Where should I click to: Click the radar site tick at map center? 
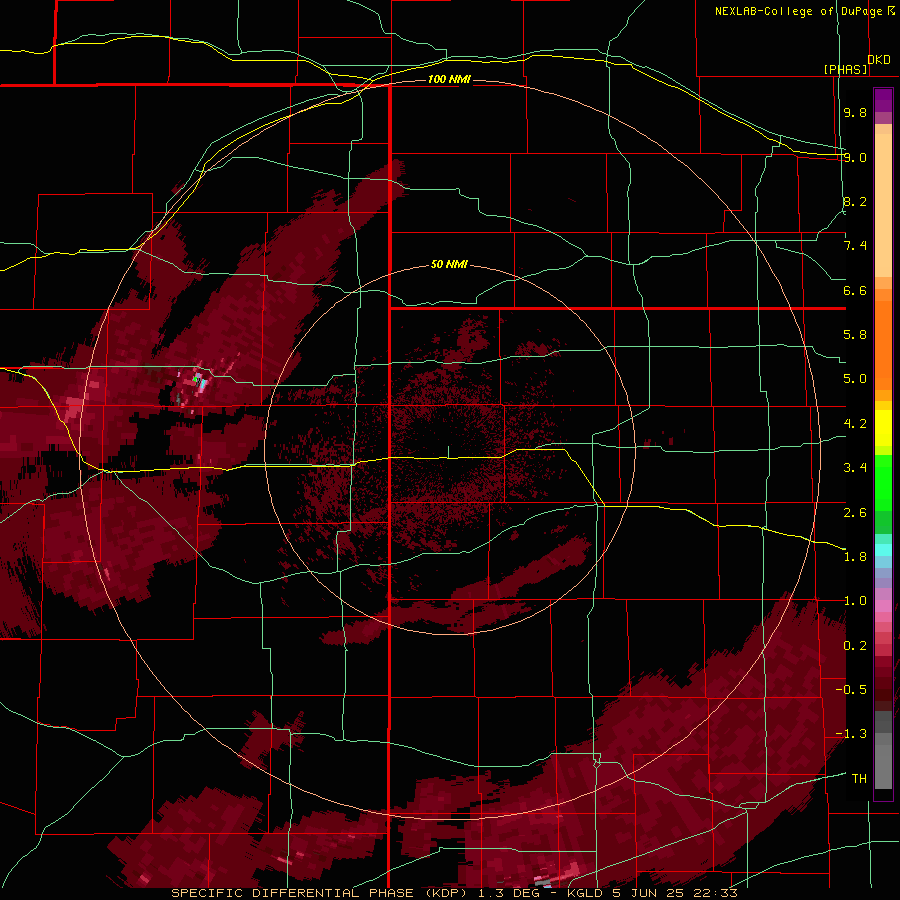(x=448, y=452)
